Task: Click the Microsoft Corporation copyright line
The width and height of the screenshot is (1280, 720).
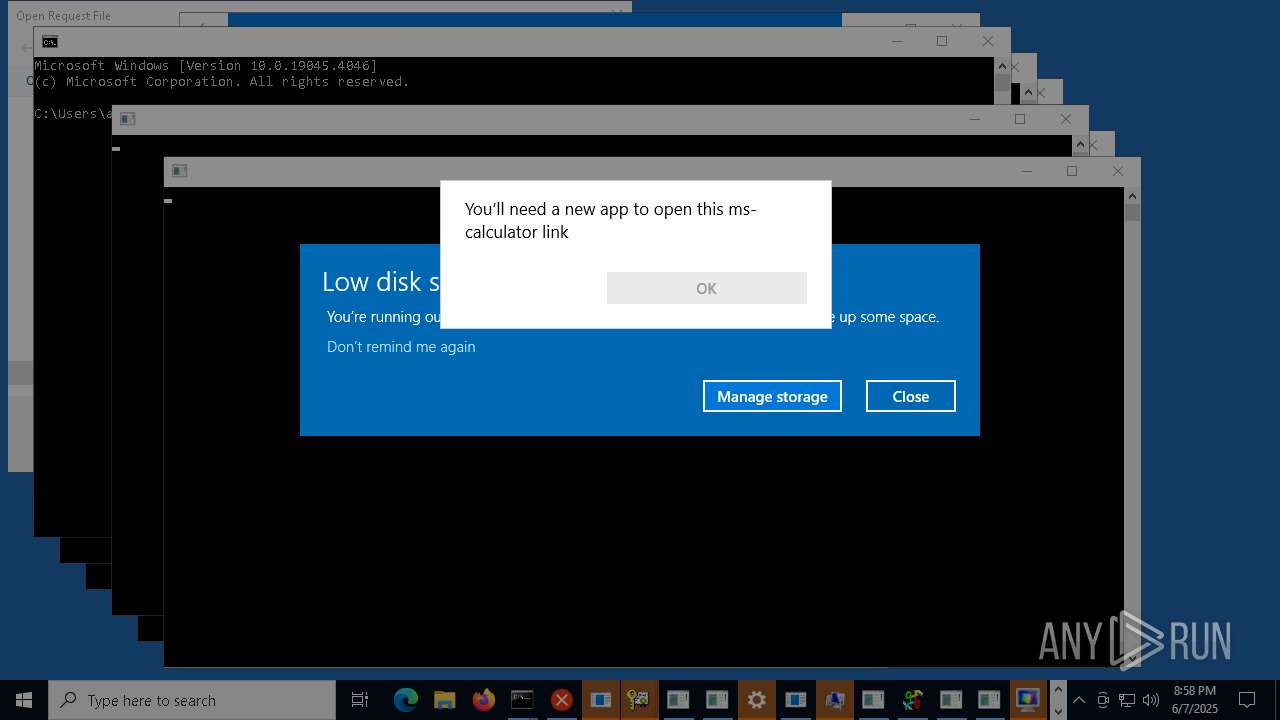Action: tap(222, 82)
